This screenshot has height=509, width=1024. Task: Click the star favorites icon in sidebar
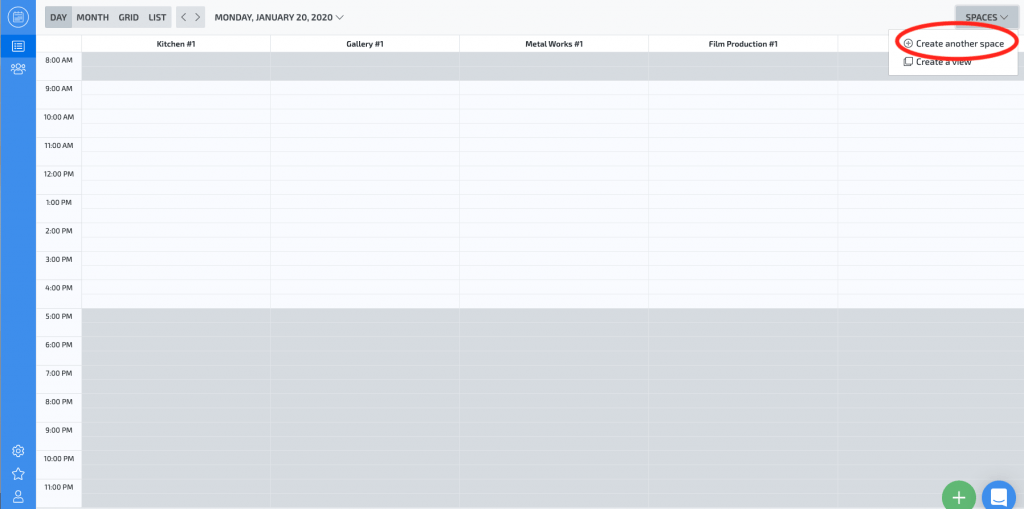click(x=18, y=474)
